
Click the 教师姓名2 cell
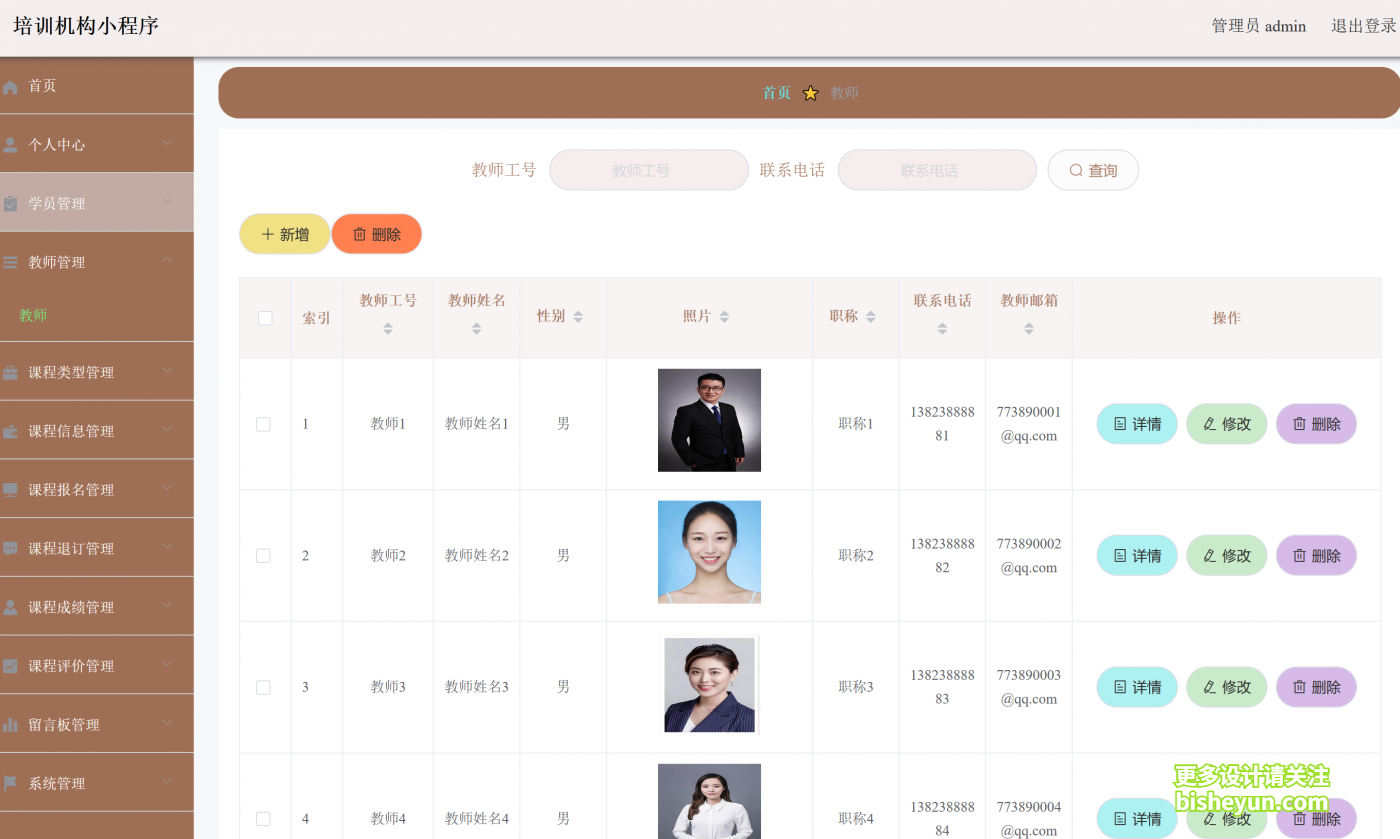(x=477, y=556)
